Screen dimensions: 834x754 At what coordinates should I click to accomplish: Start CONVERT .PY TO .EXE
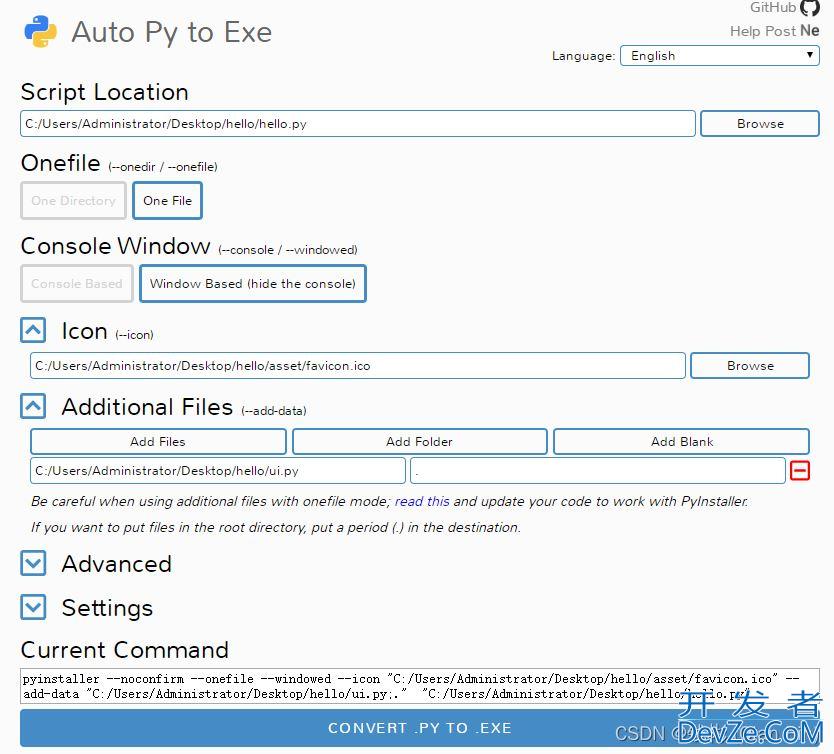(x=420, y=728)
